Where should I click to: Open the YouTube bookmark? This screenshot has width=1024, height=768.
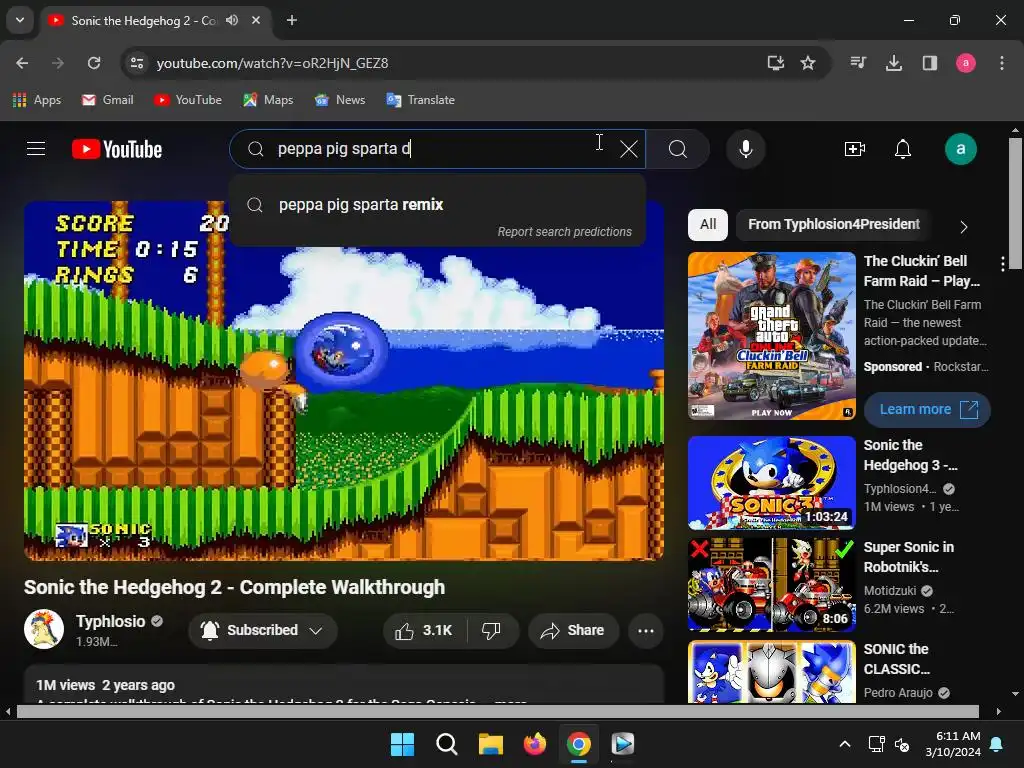point(188,100)
